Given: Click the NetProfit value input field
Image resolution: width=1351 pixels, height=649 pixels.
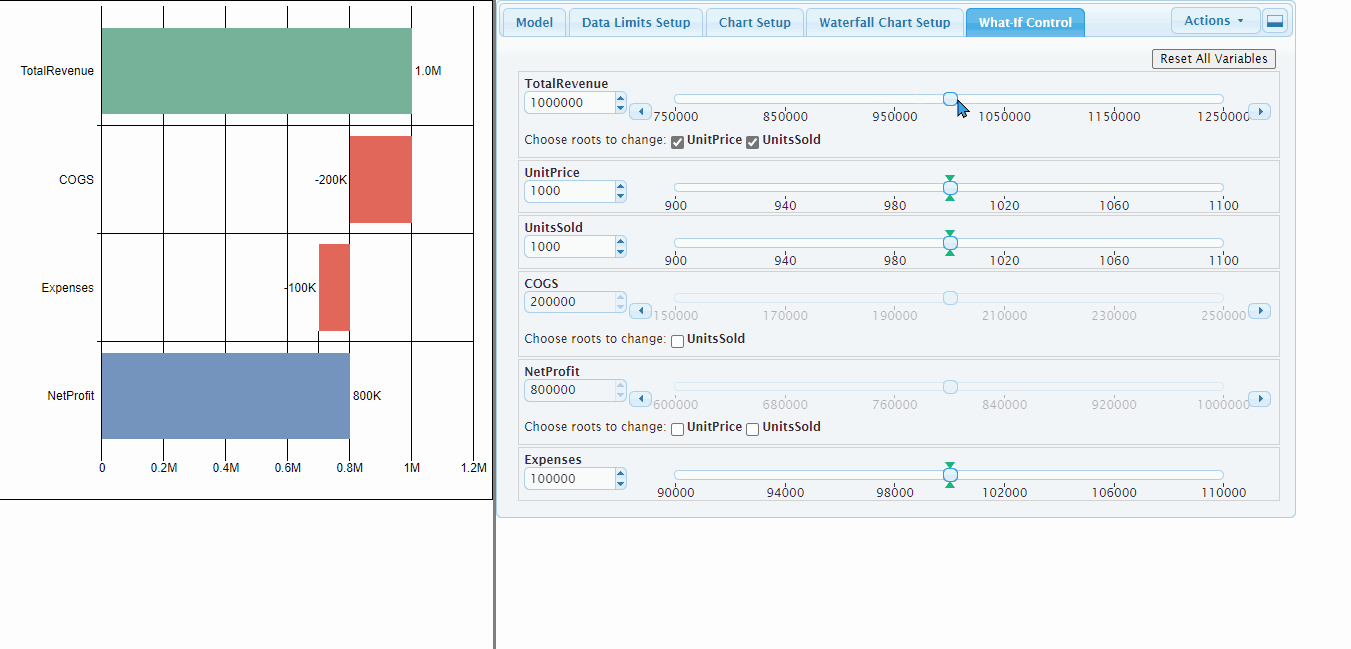Looking at the screenshot, I should (x=569, y=390).
